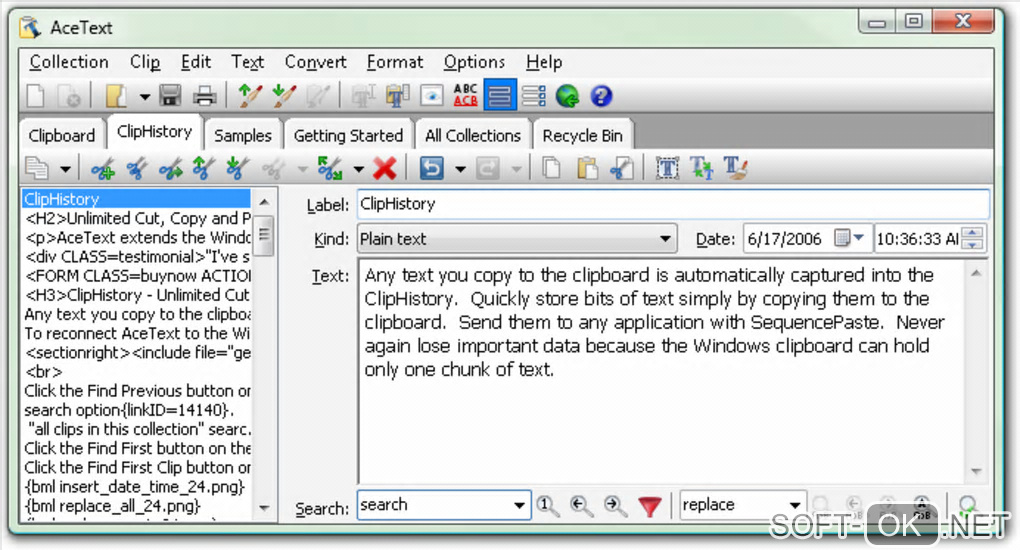Open help with the blue question mark icon
This screenshot has width=1020, height=550.
(601, 96)
